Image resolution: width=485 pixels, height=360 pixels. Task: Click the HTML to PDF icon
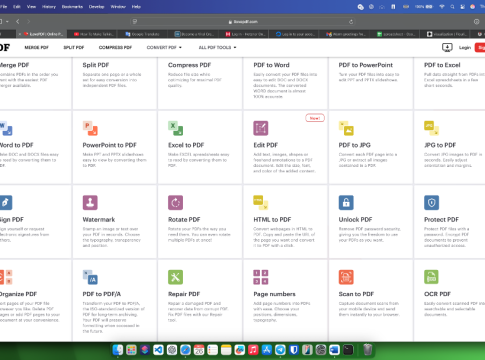pos(261,203)
